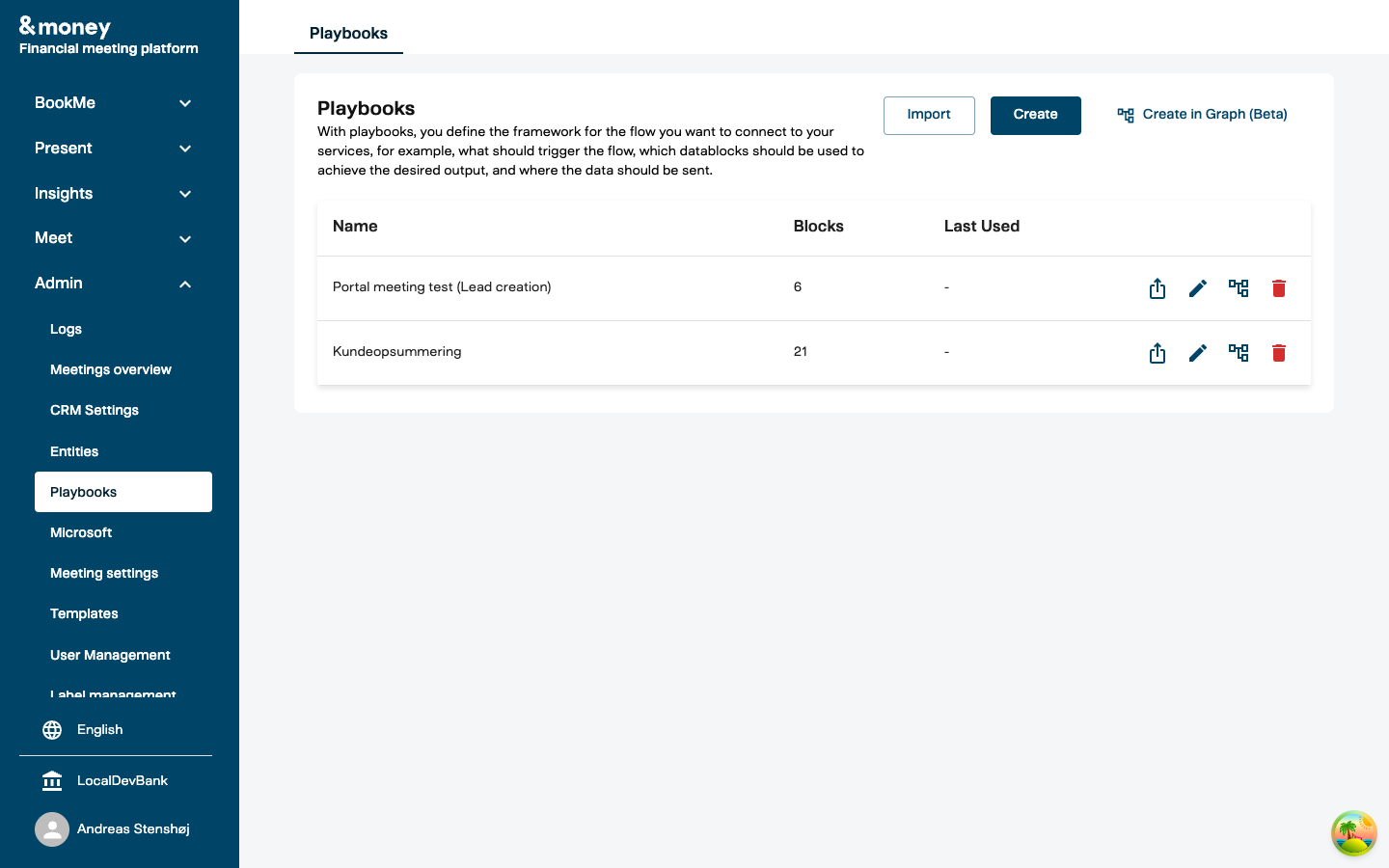Go to User Management page
This screenshot has width=1389, height=868.
click(x=110, y=656)
